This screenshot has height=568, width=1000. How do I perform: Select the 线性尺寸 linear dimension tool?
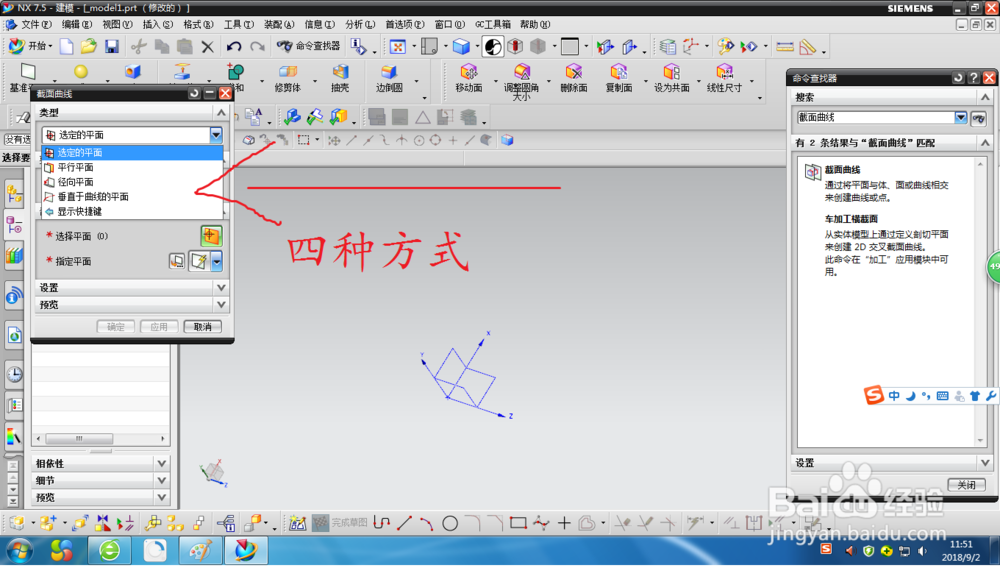[724, 78]
